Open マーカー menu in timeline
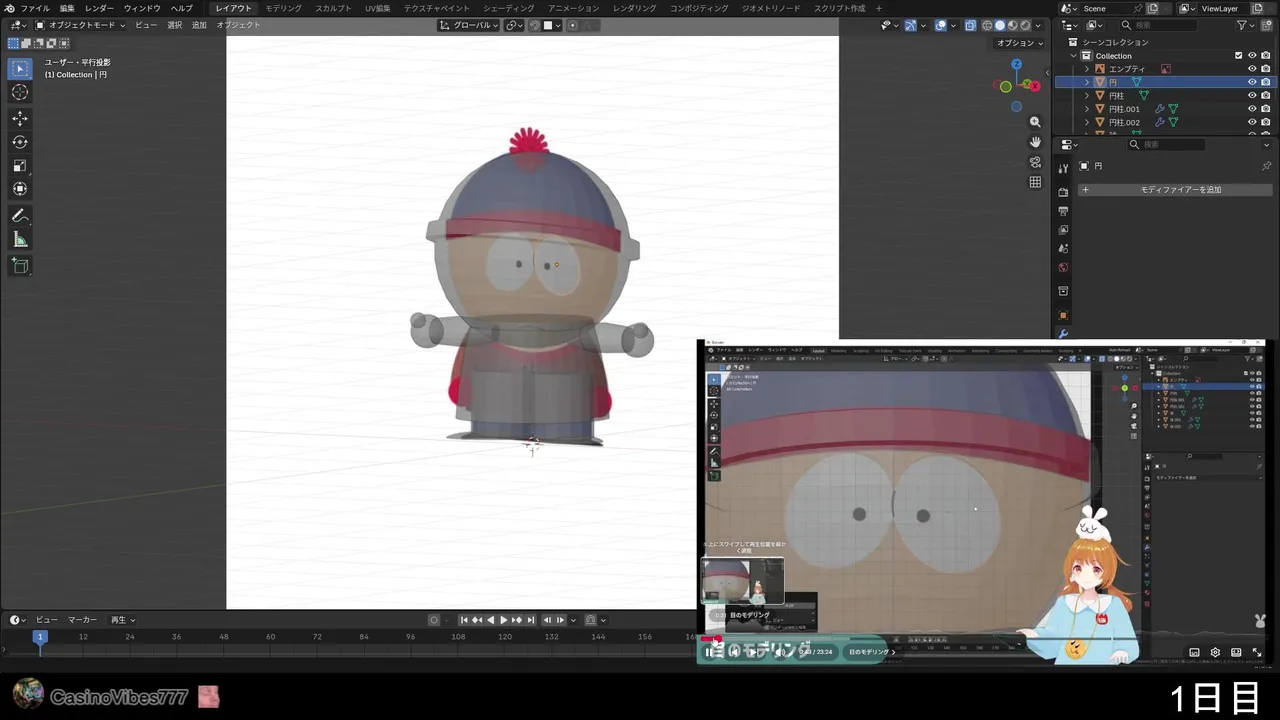1280x720 pixels. pyautogui.click(x=83, y=620)
